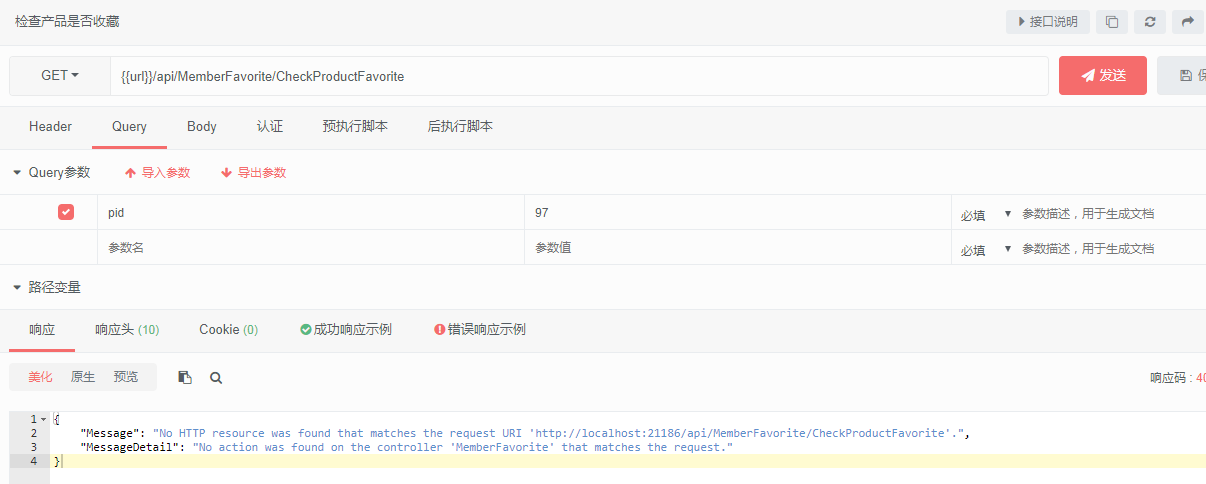Open the 预执行脚本 tab

(355, 127)
